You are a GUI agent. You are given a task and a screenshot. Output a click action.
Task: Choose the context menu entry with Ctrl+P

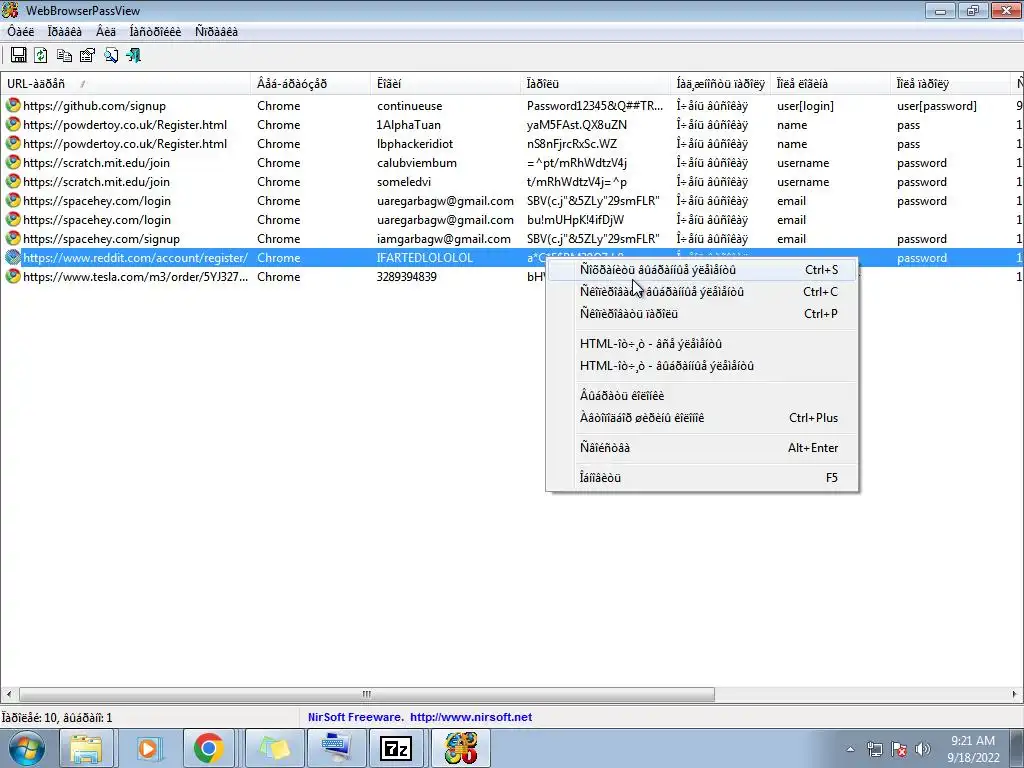click(703, 314)
